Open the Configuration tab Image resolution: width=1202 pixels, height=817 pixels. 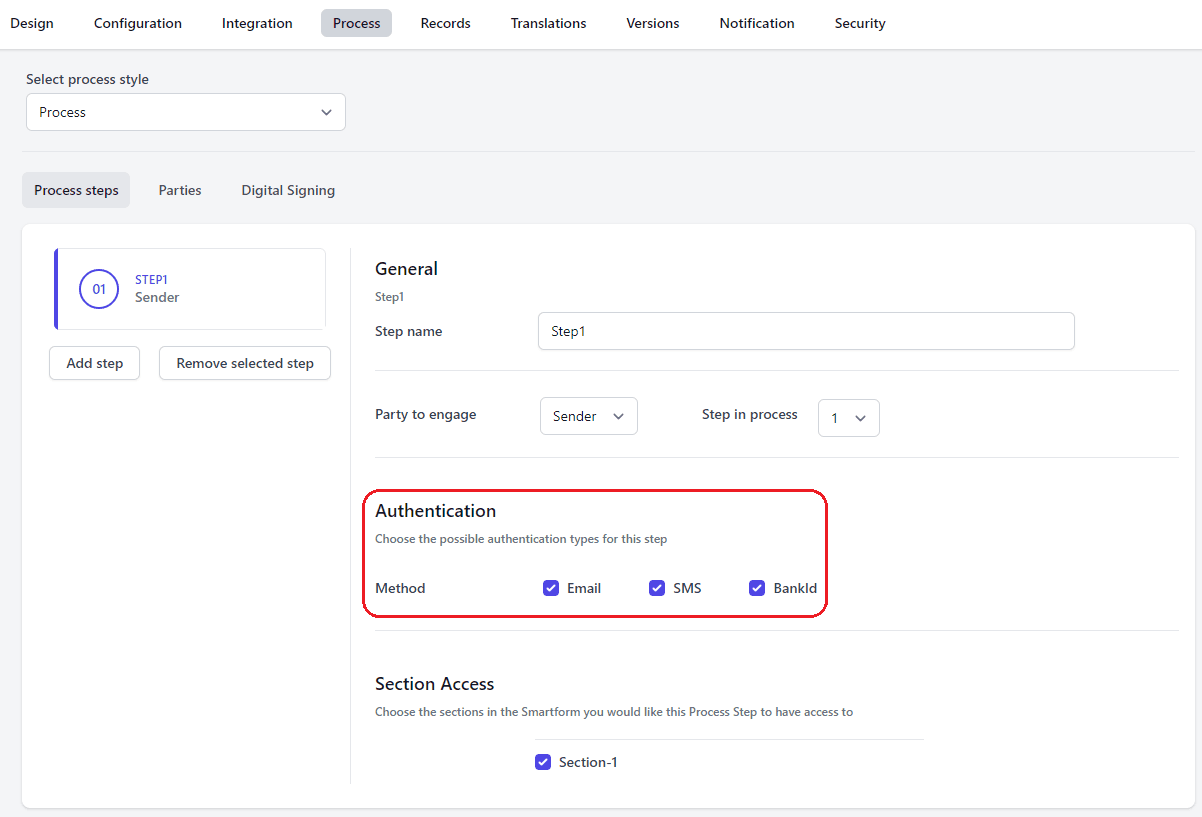click(x=138, y=23)
